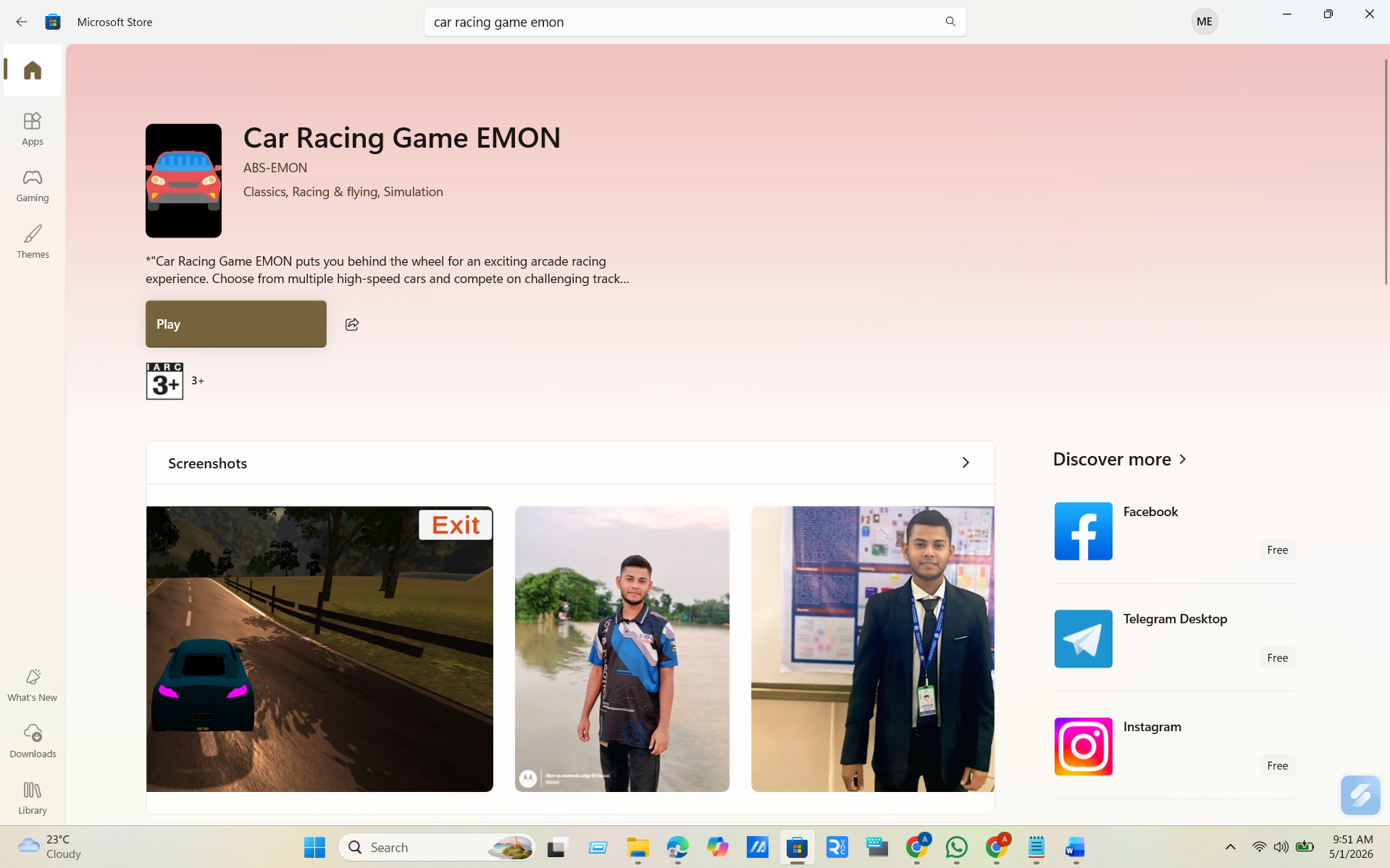Open the weather widget showing 23°C Cloudy
The height and width of the screenshot is (868, 1390).
(x=49, y=847)
